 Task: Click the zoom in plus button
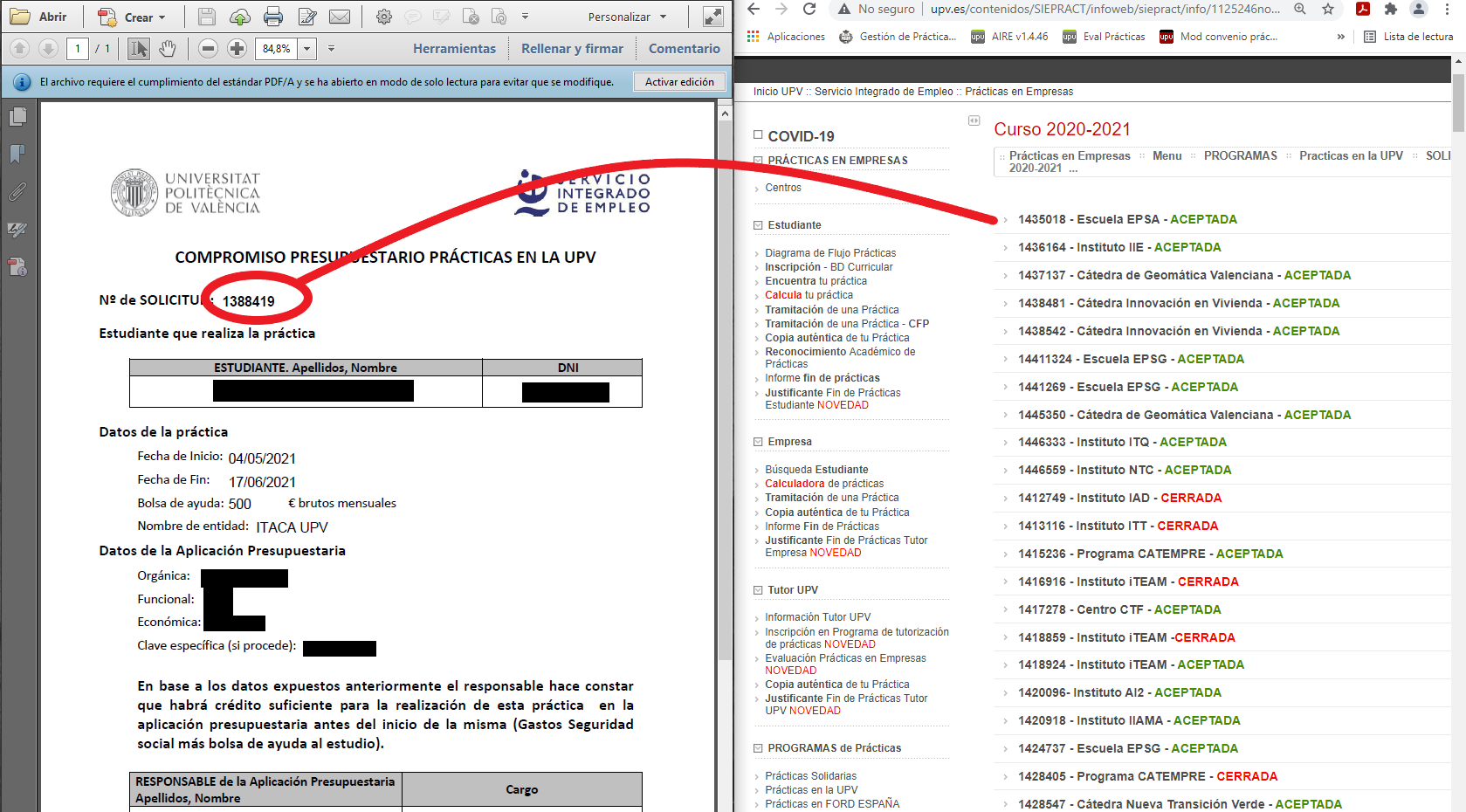coord(237,49)
